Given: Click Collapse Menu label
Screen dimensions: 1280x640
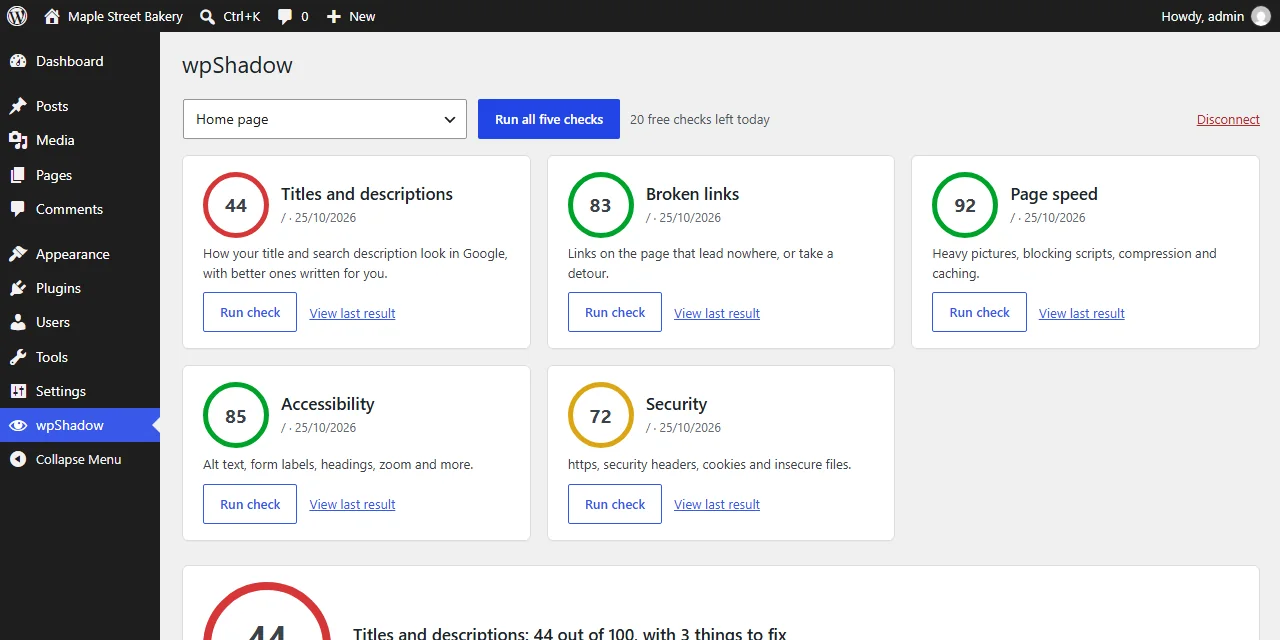Looking at the screenshot, I should [78, 459].
